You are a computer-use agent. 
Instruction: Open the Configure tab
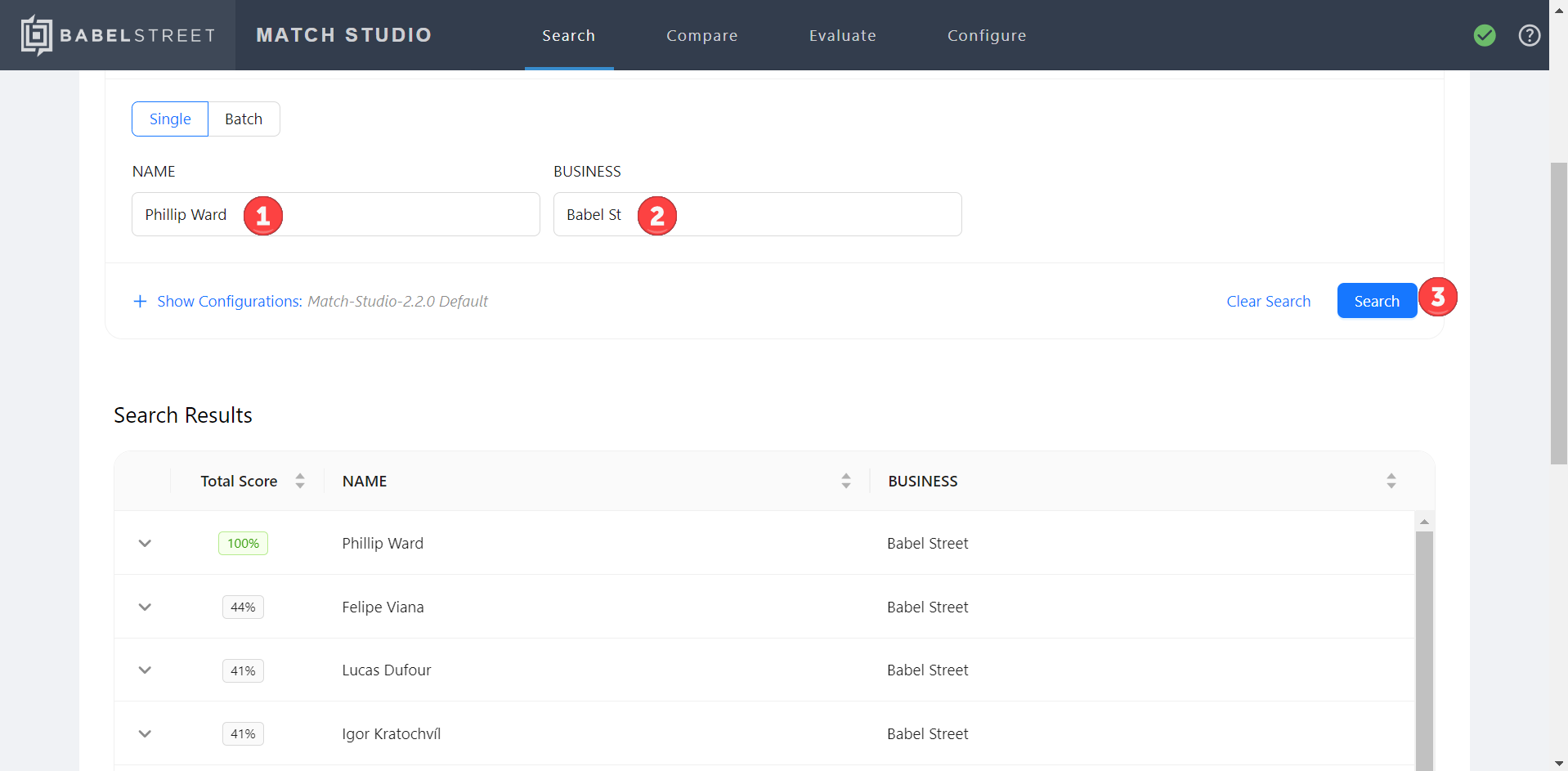987,35
